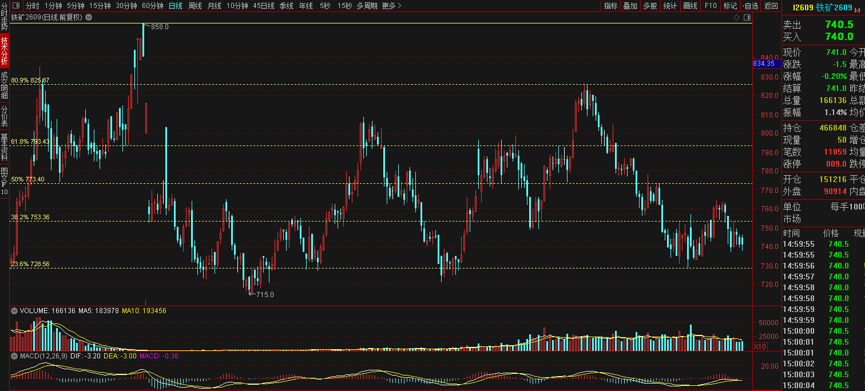This screenshot has width=865, height=391.
Task: Click the 23.6% 728.56 Fibonacci label
Action: 30,265
